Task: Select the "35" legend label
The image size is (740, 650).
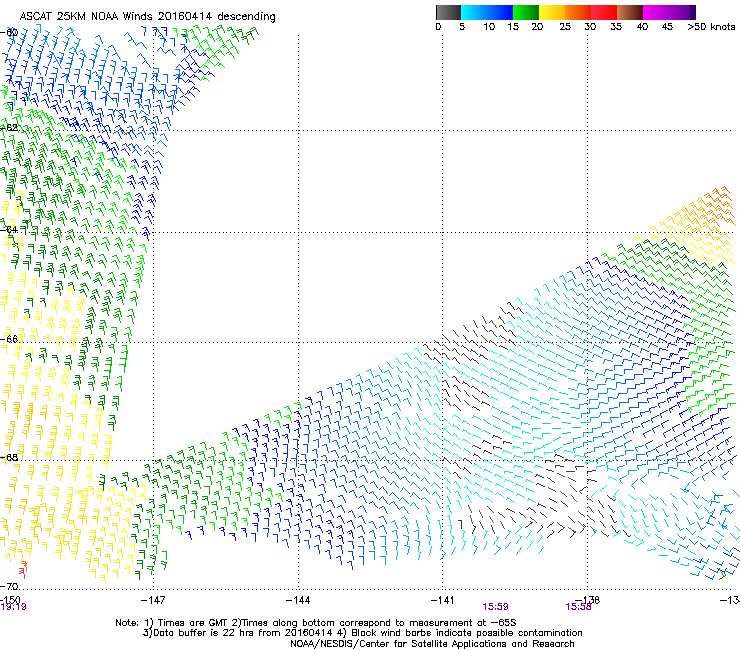Action: tap(616, 27)
